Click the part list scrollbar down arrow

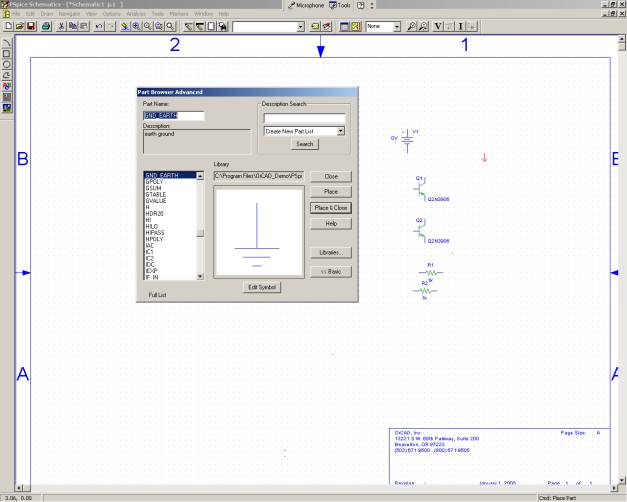pos(200,276)
